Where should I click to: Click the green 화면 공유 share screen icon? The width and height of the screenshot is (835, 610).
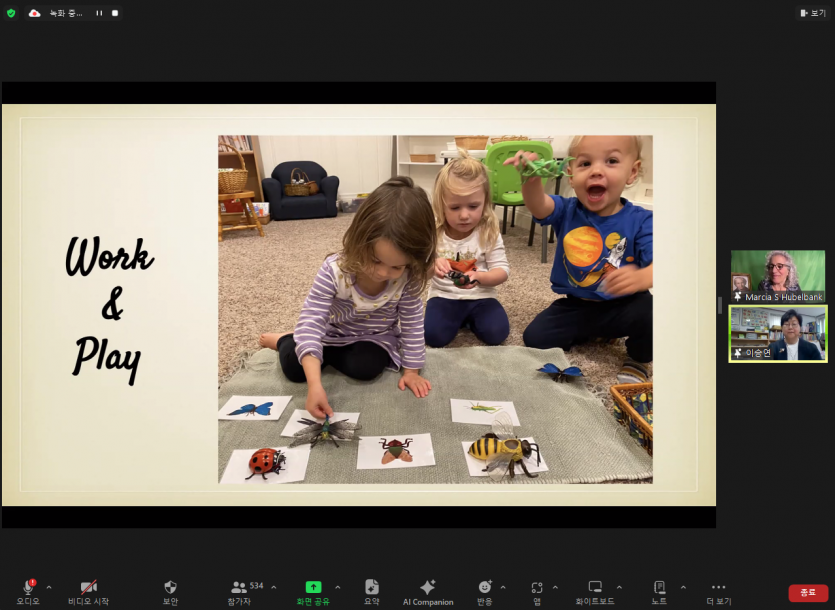[313, 588]
